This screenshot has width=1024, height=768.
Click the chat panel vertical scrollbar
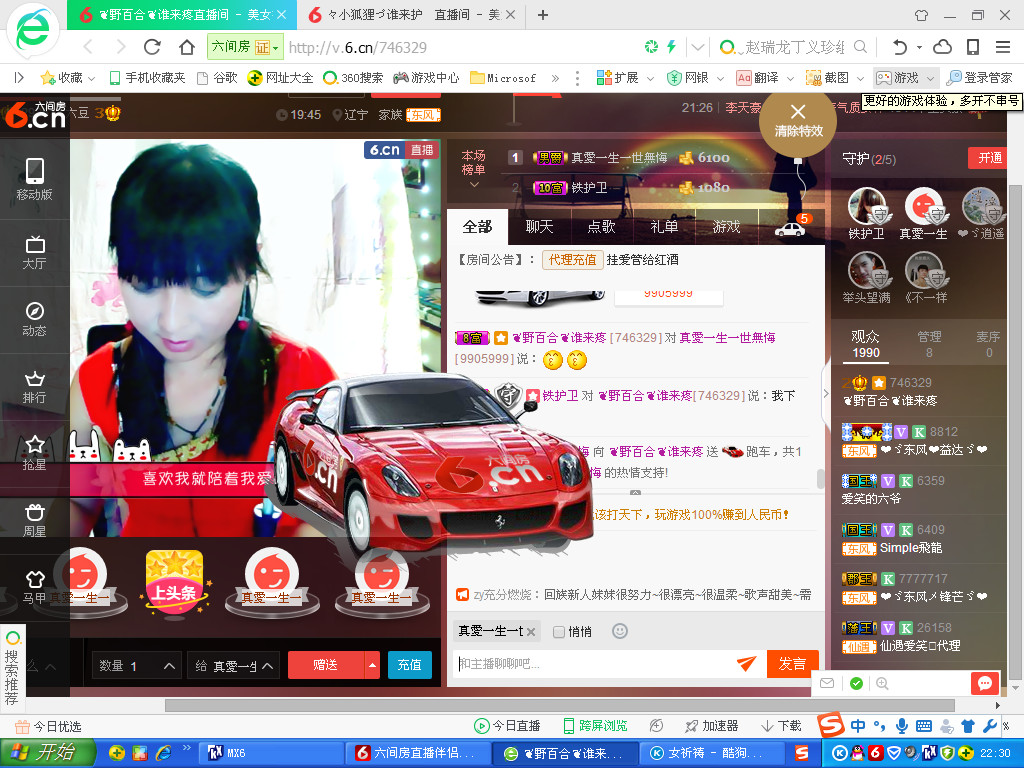click(821, 479)
